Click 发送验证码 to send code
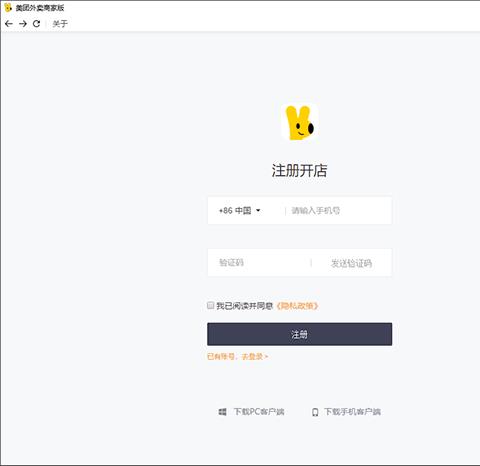This screenshot has height=466, width=480. point(351,263)
